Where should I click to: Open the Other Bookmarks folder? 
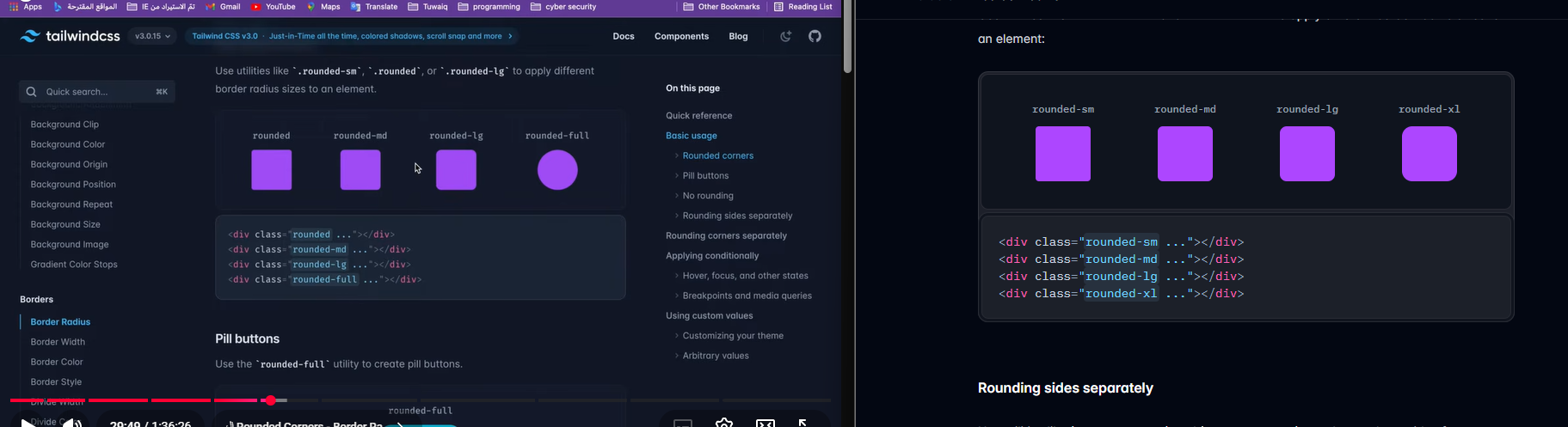(722, 7)
